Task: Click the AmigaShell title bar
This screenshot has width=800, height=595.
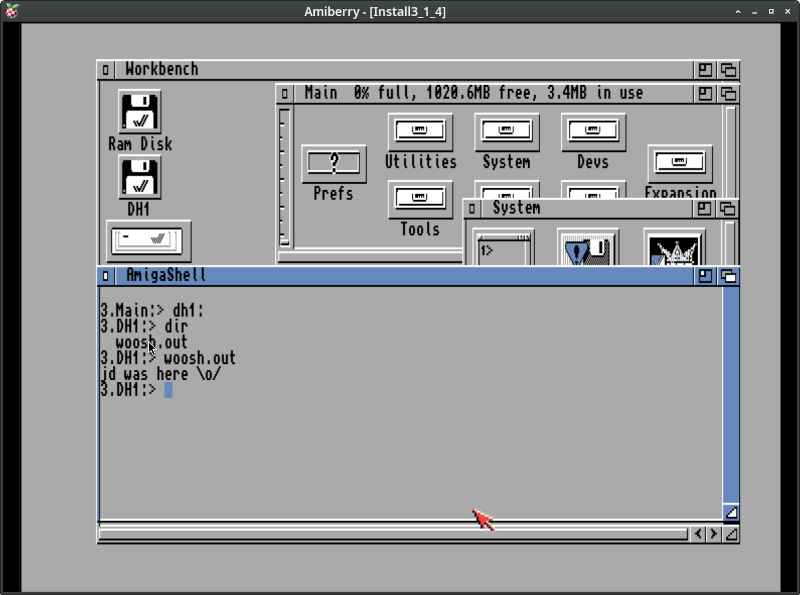Action: (x=403, y=276)
